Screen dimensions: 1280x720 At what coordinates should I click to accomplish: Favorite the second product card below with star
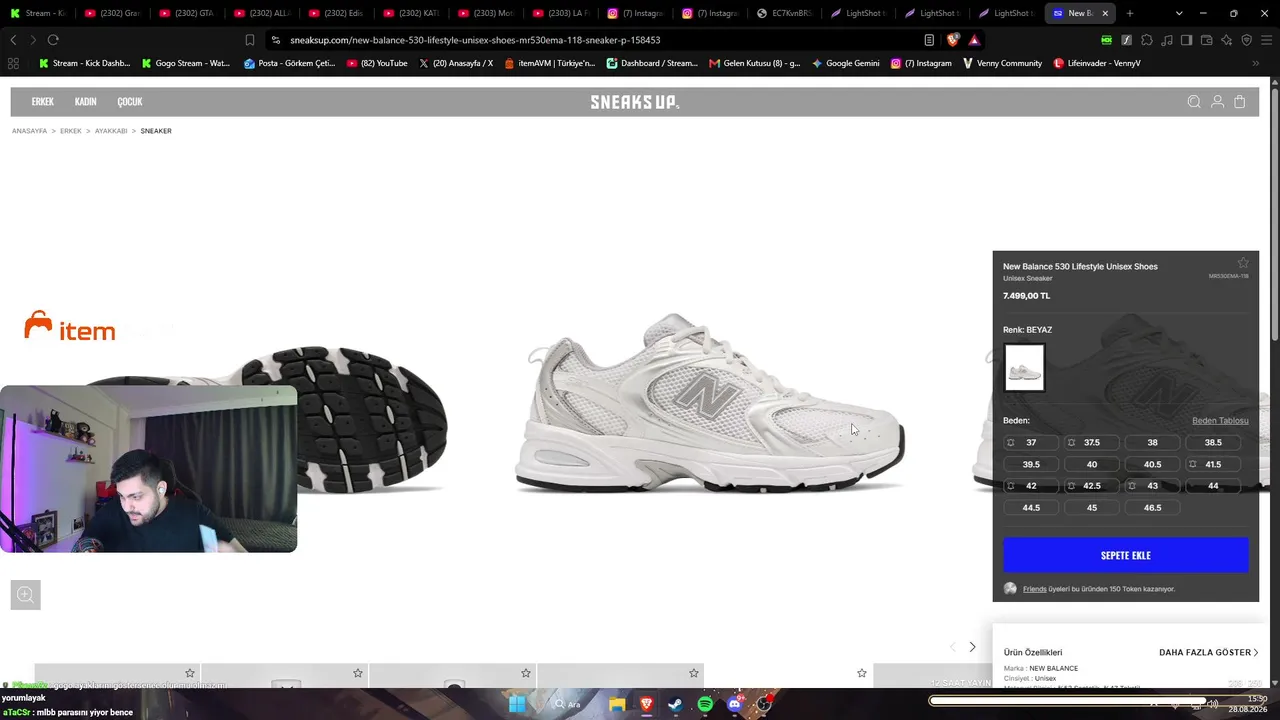tap(358, 673)
